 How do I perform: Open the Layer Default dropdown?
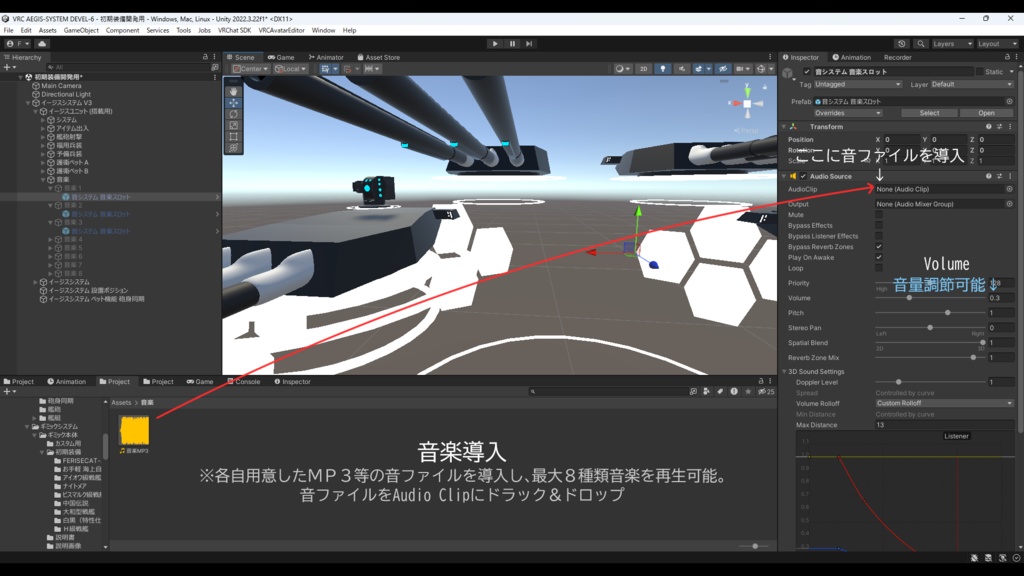[971, 84]
